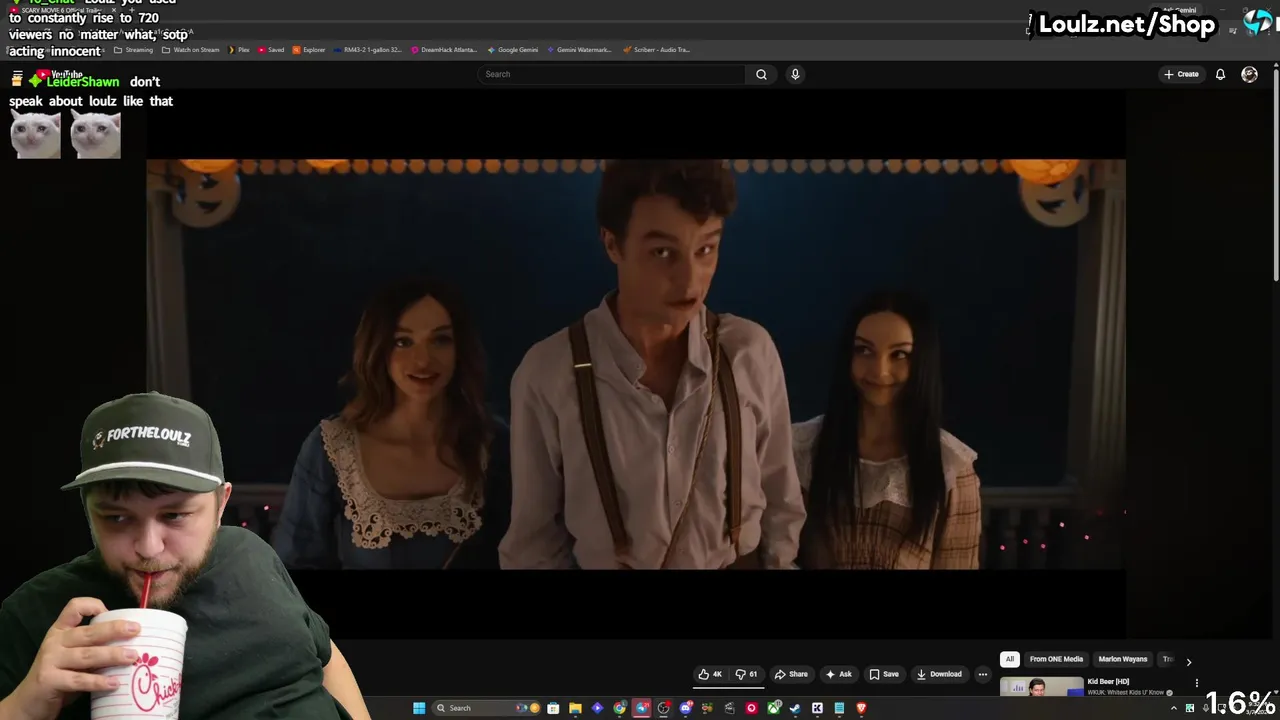Image resolution: width=1280 pixels, height=720 pixels.
Task: Open the Xbox app from the taskbar
Action: coord(773,708)
